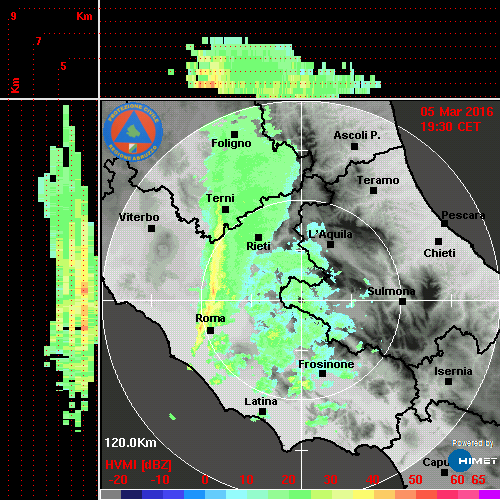
Task: Click the Rieti city label
Action: tap(258, 246)
